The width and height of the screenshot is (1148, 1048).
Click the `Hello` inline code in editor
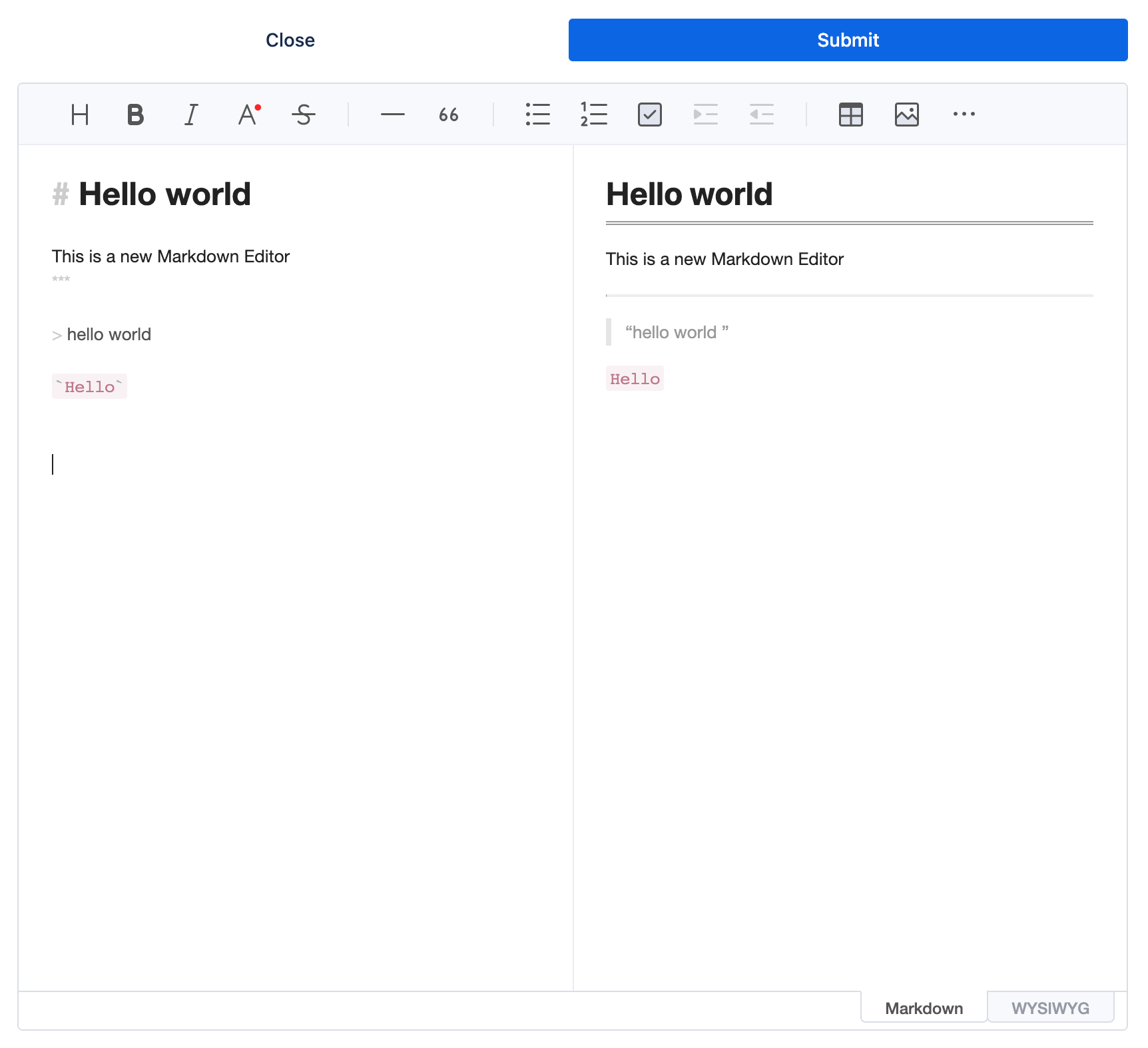pos(89,387)
